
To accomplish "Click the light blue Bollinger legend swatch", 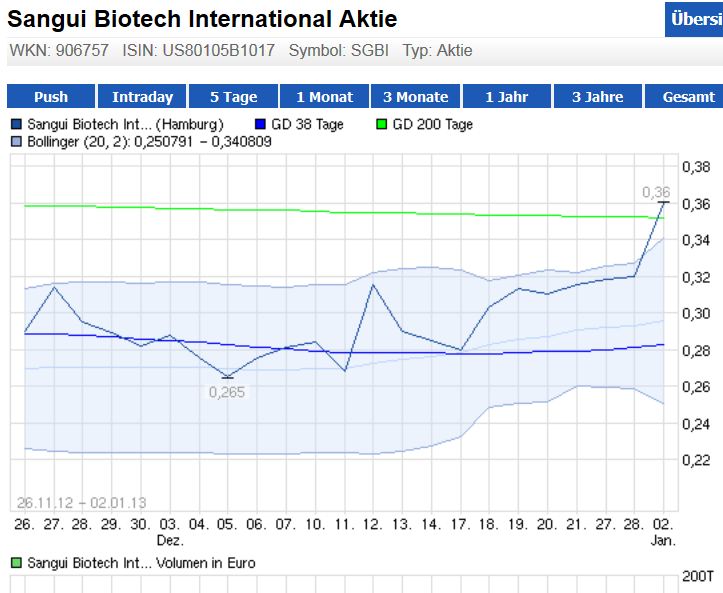I will pos(16,142).
